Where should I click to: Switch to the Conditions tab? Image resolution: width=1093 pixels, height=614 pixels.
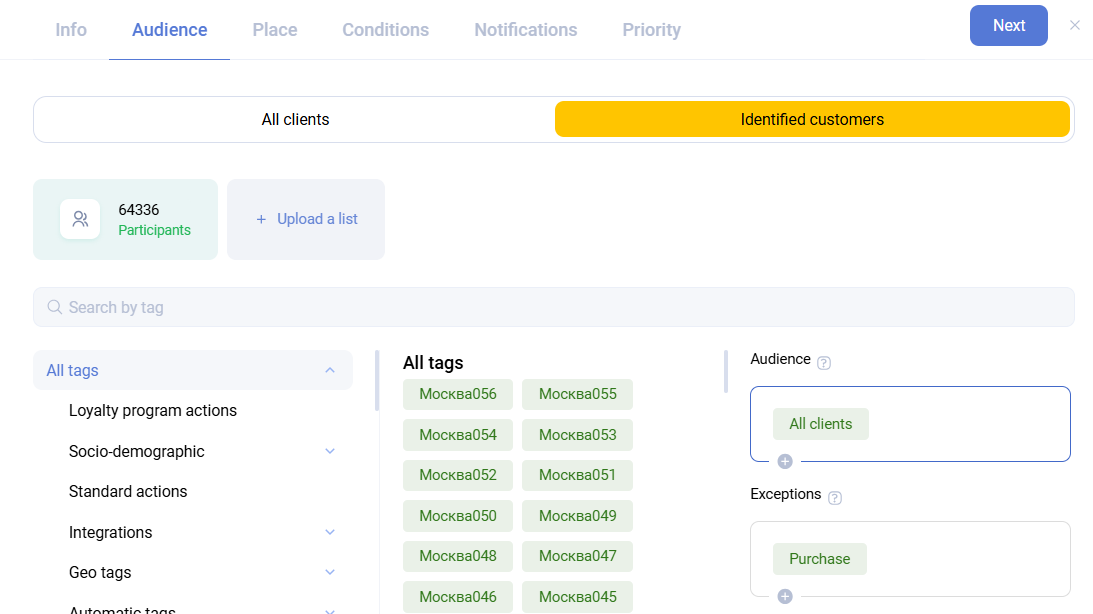pos(385,30)
